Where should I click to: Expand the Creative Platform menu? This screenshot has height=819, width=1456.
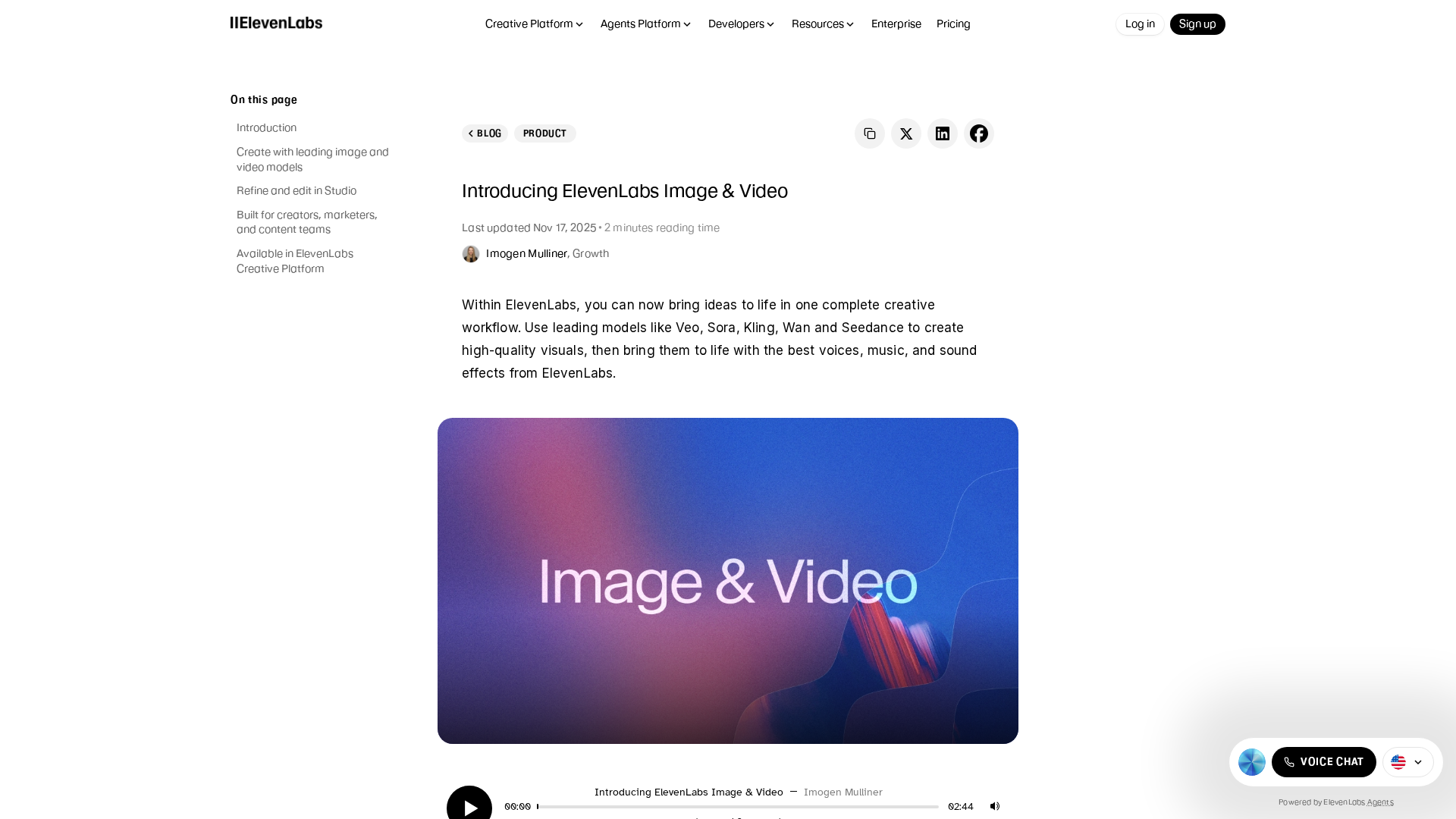click(534, 24)
